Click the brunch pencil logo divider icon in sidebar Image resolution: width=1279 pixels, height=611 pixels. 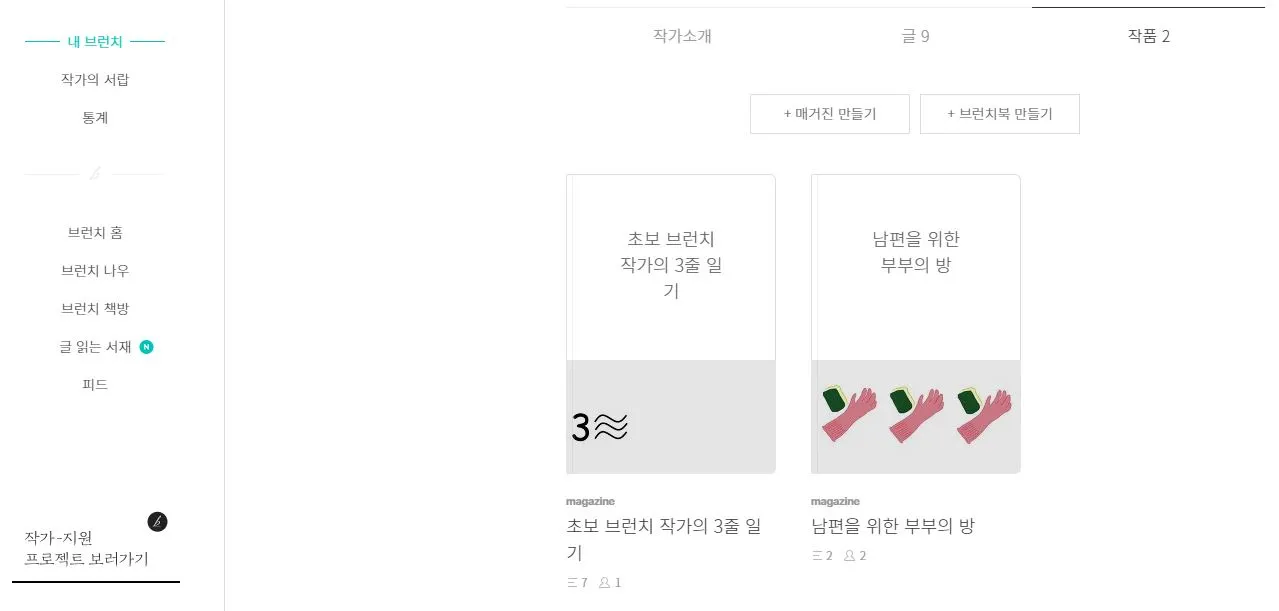[x=95, y=172]
